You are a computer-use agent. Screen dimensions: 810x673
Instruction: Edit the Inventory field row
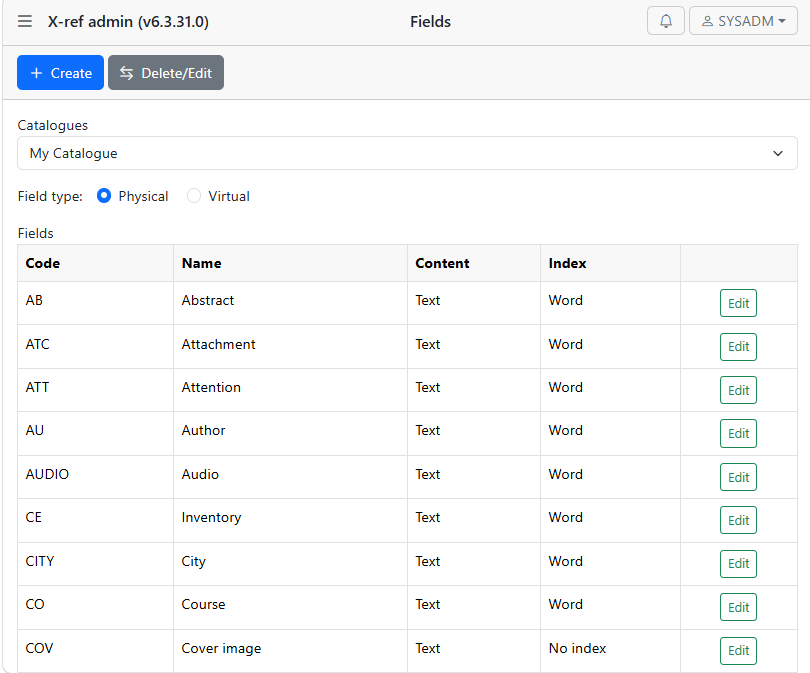point(738,520)
